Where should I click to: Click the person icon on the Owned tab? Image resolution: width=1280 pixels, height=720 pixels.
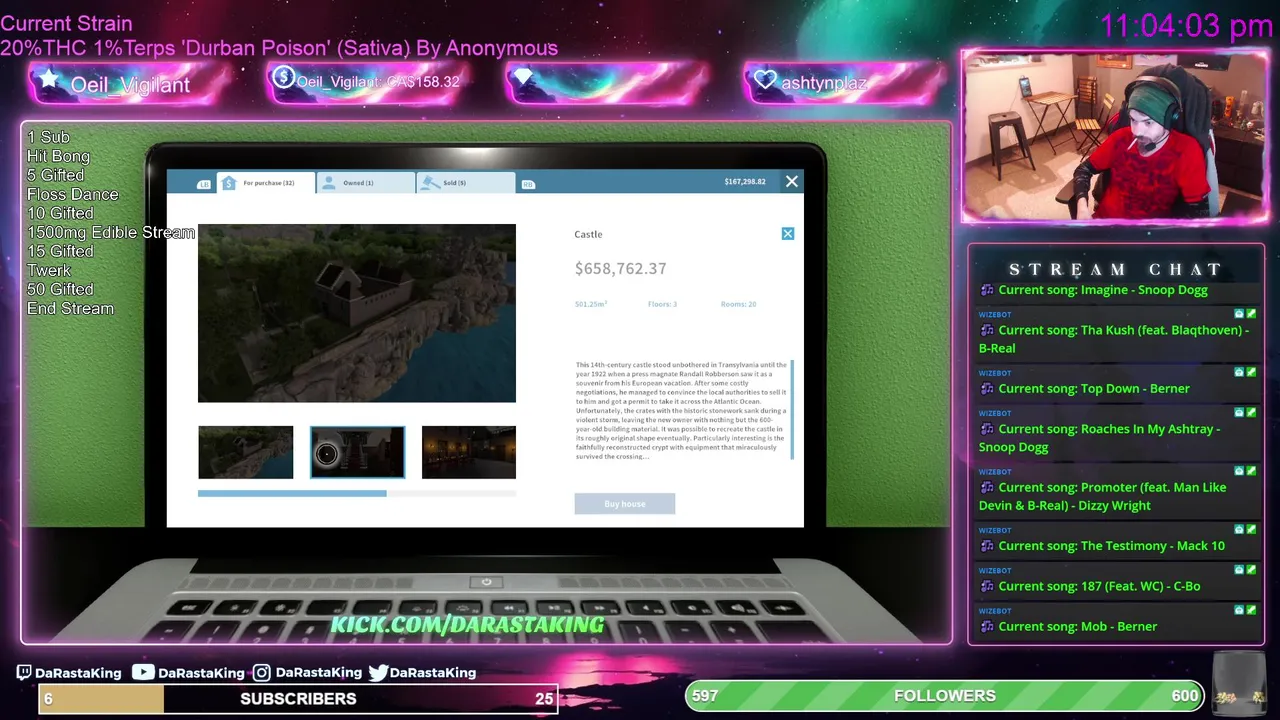pos(329,183)
